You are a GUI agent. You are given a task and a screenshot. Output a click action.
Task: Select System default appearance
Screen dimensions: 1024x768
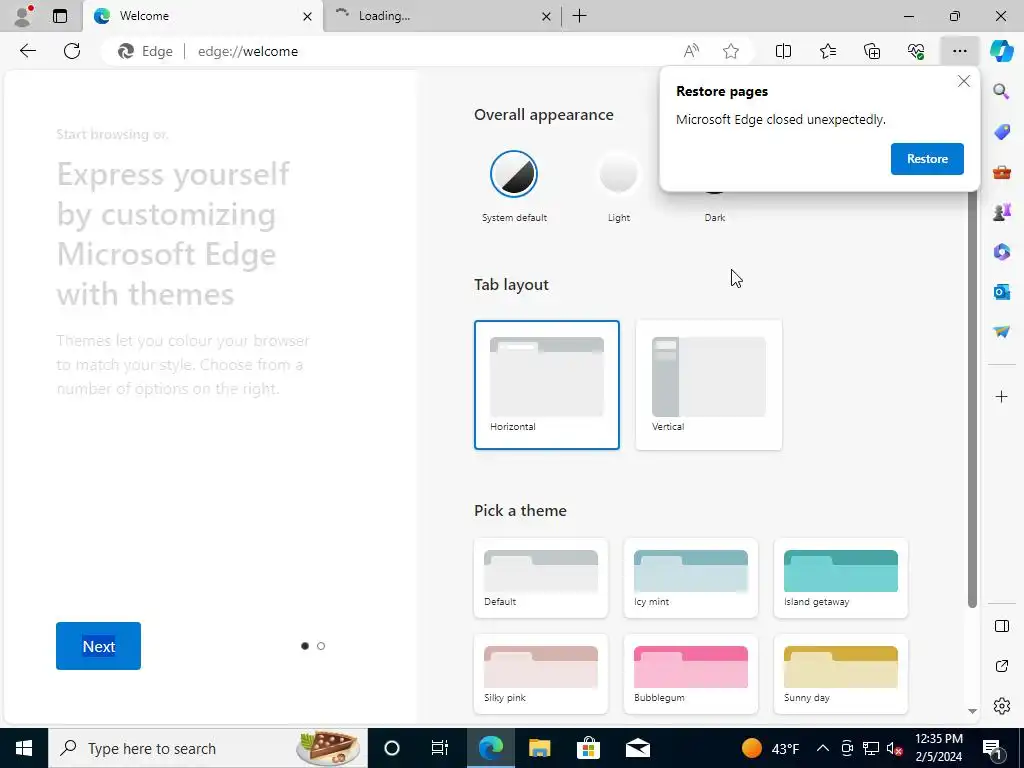[x=514, y=174]
